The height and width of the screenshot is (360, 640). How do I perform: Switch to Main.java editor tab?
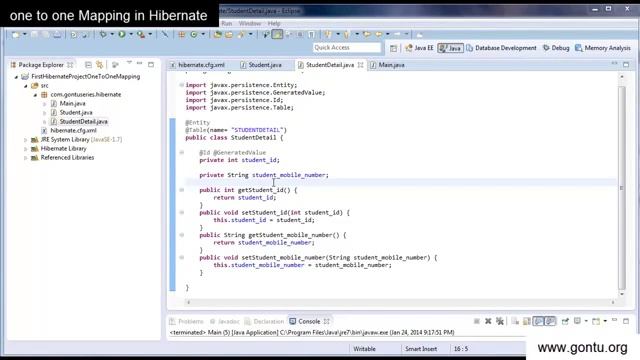387,65
